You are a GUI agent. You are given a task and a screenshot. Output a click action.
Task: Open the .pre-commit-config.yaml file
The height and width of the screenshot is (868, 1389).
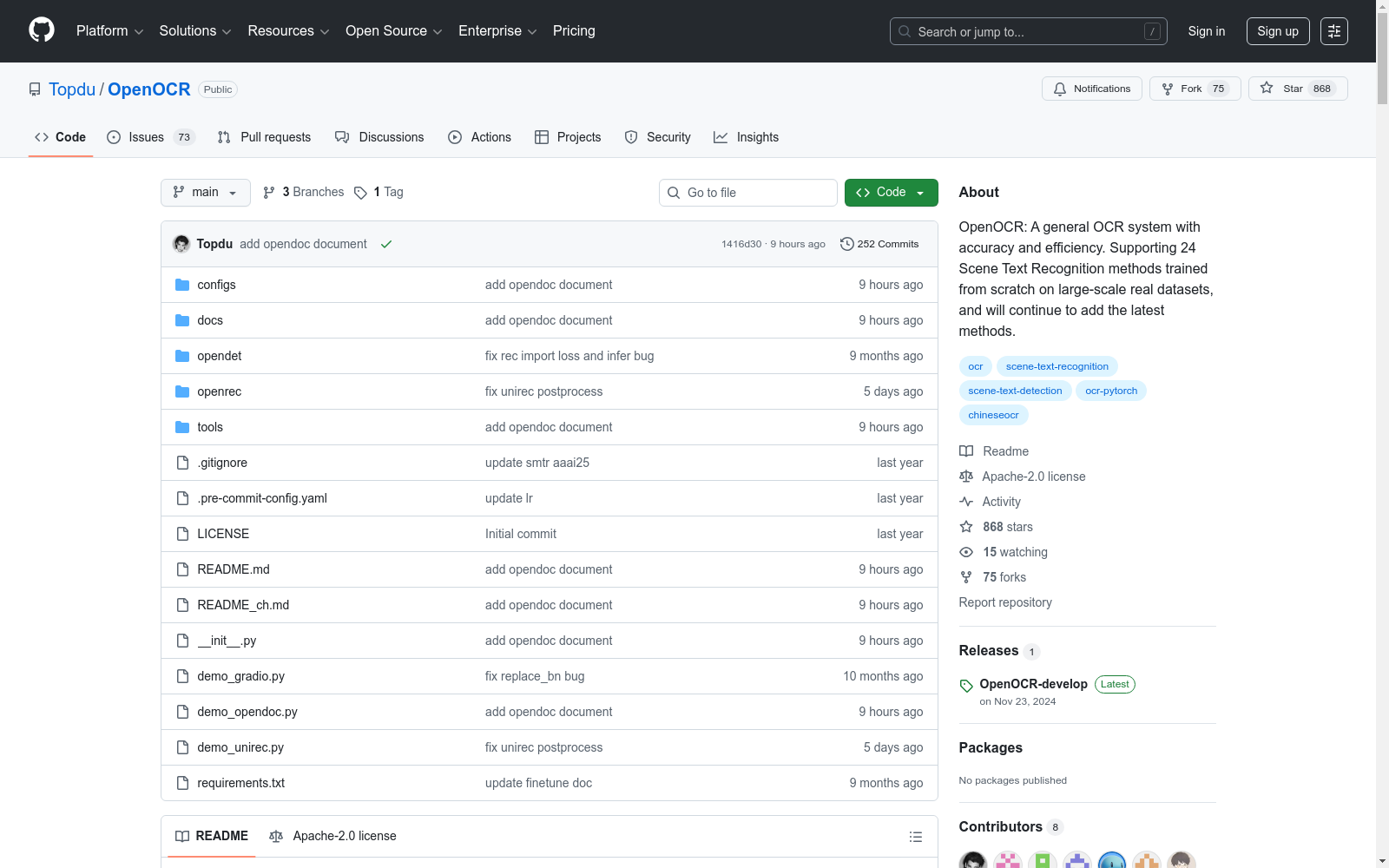(x=262, y=498)
